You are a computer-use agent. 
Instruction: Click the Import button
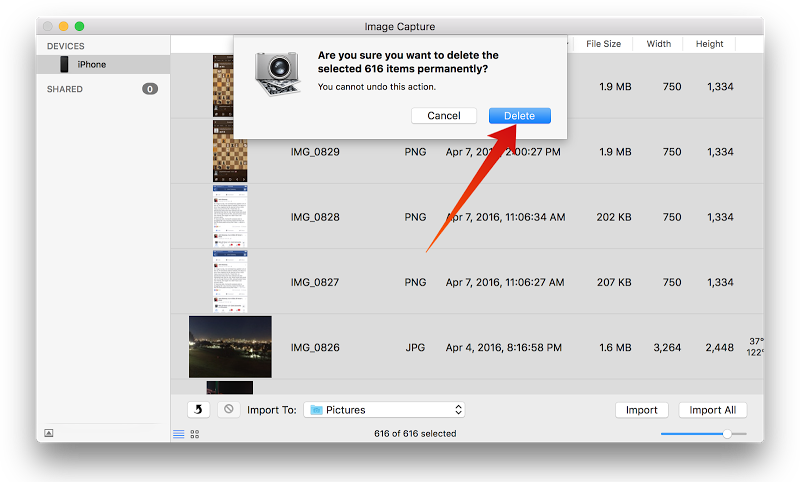pos(641,410)
